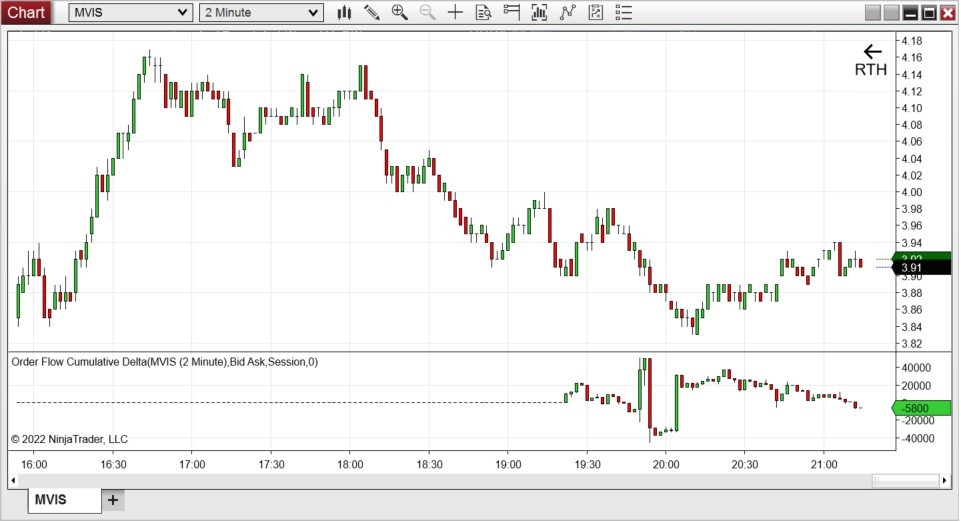Click the 16:00 time axis label
Screen dimensions: 961x522
(x=34, y=464)
